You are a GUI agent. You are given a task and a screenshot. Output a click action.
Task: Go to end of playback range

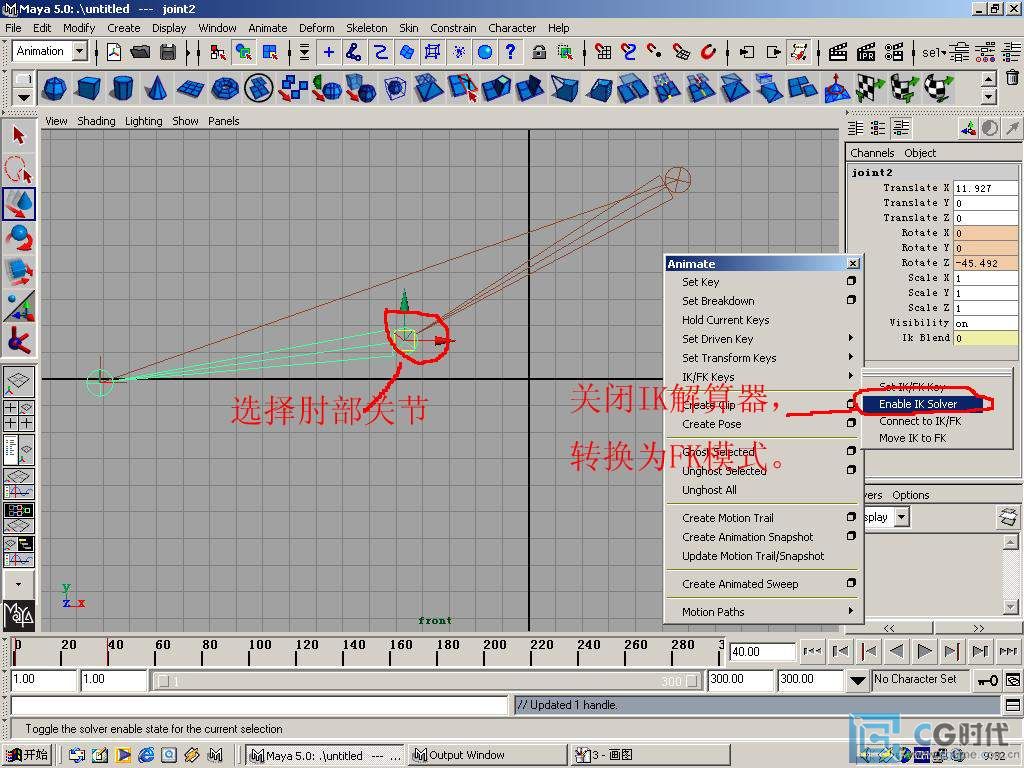pos(1008,651)
